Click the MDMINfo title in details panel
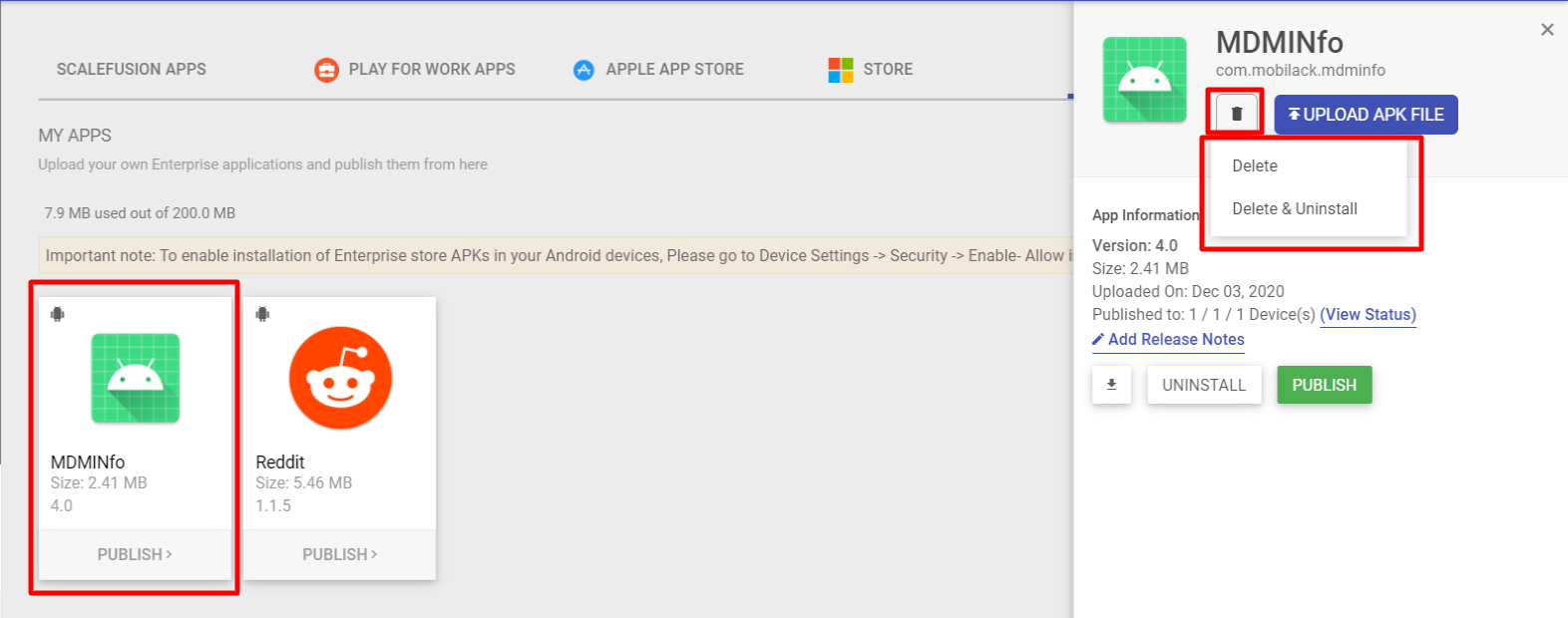 (1280, 43)
